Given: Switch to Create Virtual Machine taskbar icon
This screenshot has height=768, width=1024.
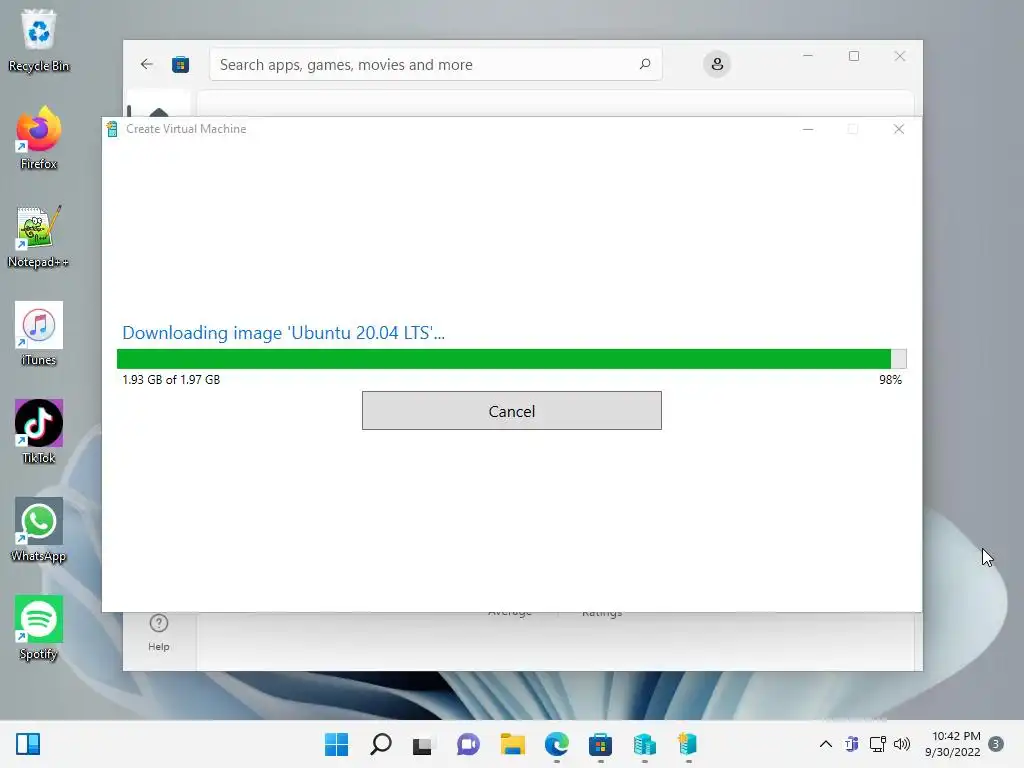Looking at the screenshot, I should (688, 744).
